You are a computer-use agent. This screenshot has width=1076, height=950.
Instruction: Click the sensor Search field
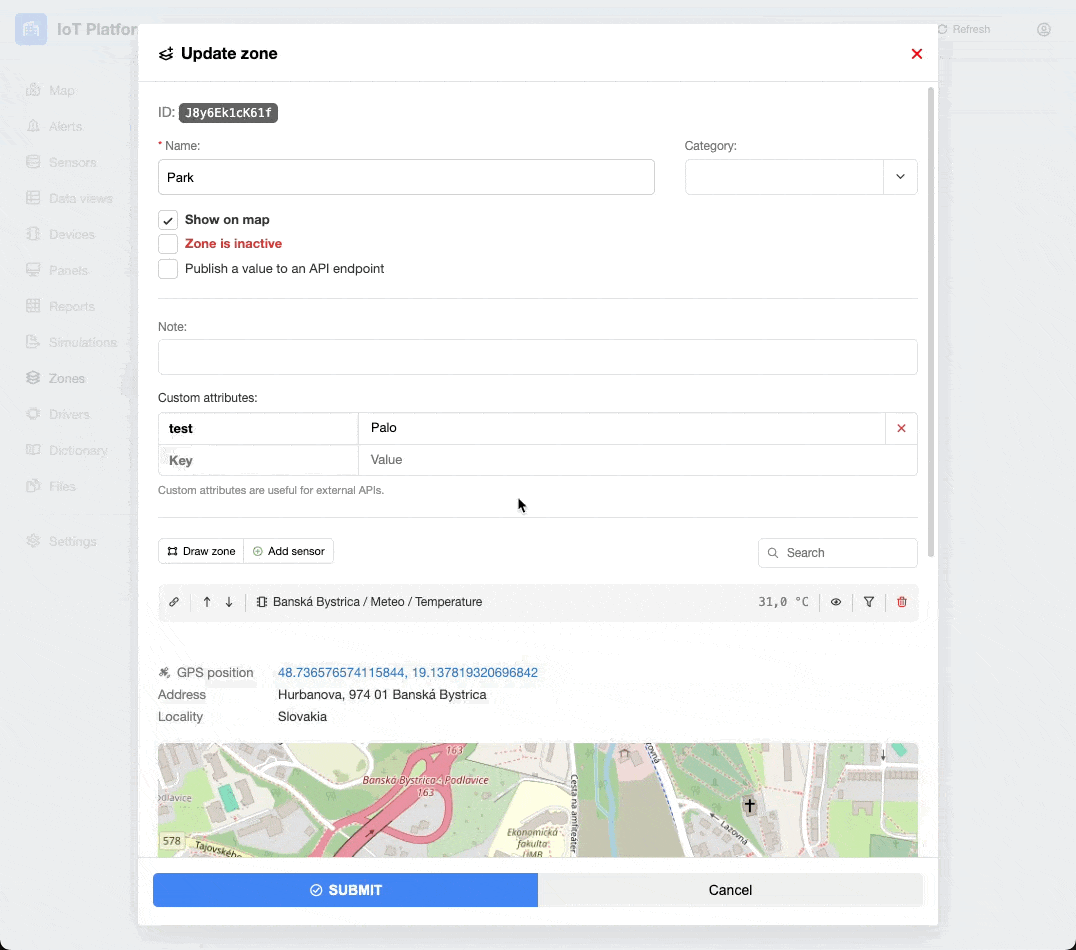pyautogui.click(x=846, y=552)
